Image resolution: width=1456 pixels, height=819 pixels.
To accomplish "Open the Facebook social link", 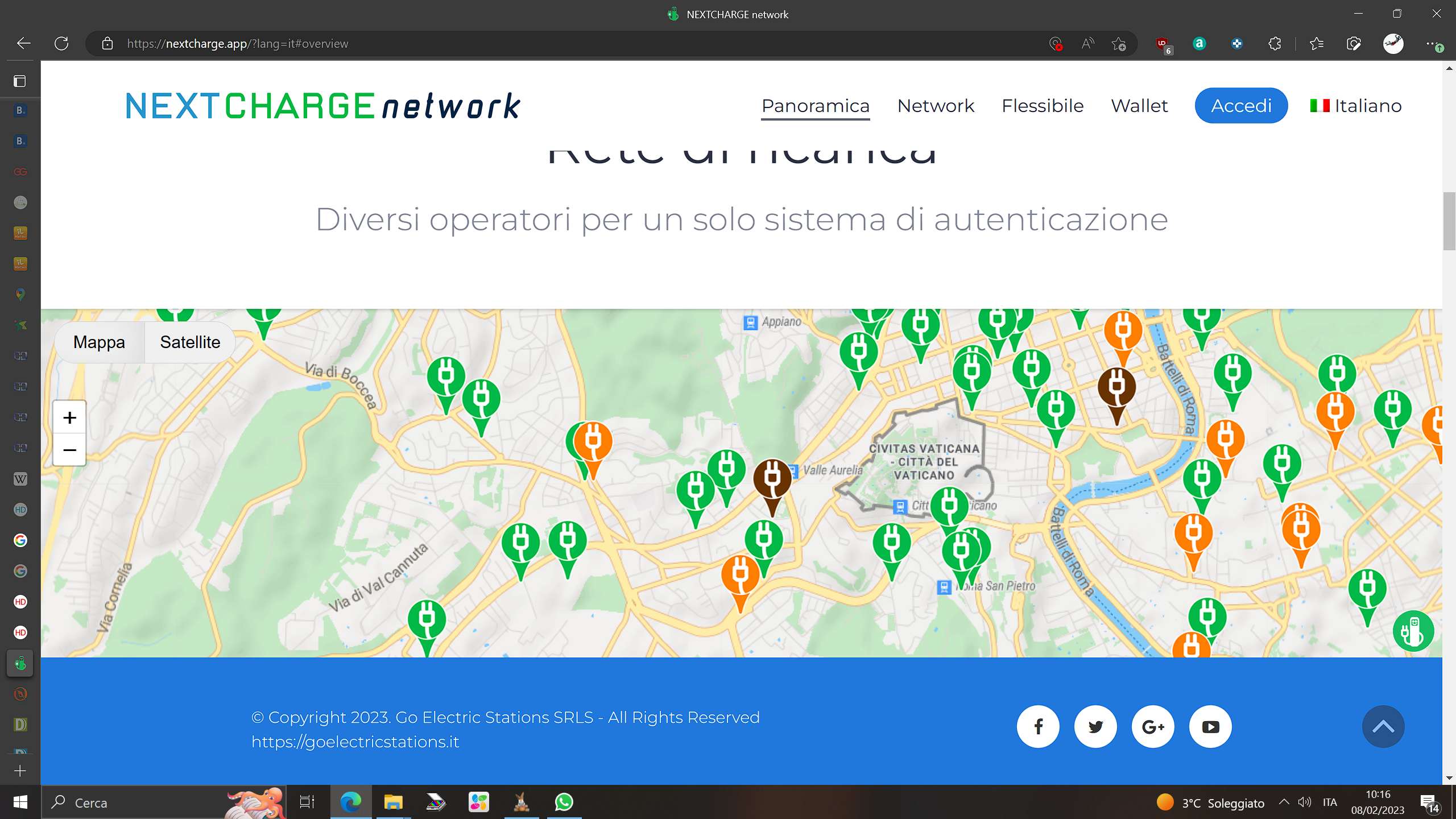I will [x=1038, y=727].
